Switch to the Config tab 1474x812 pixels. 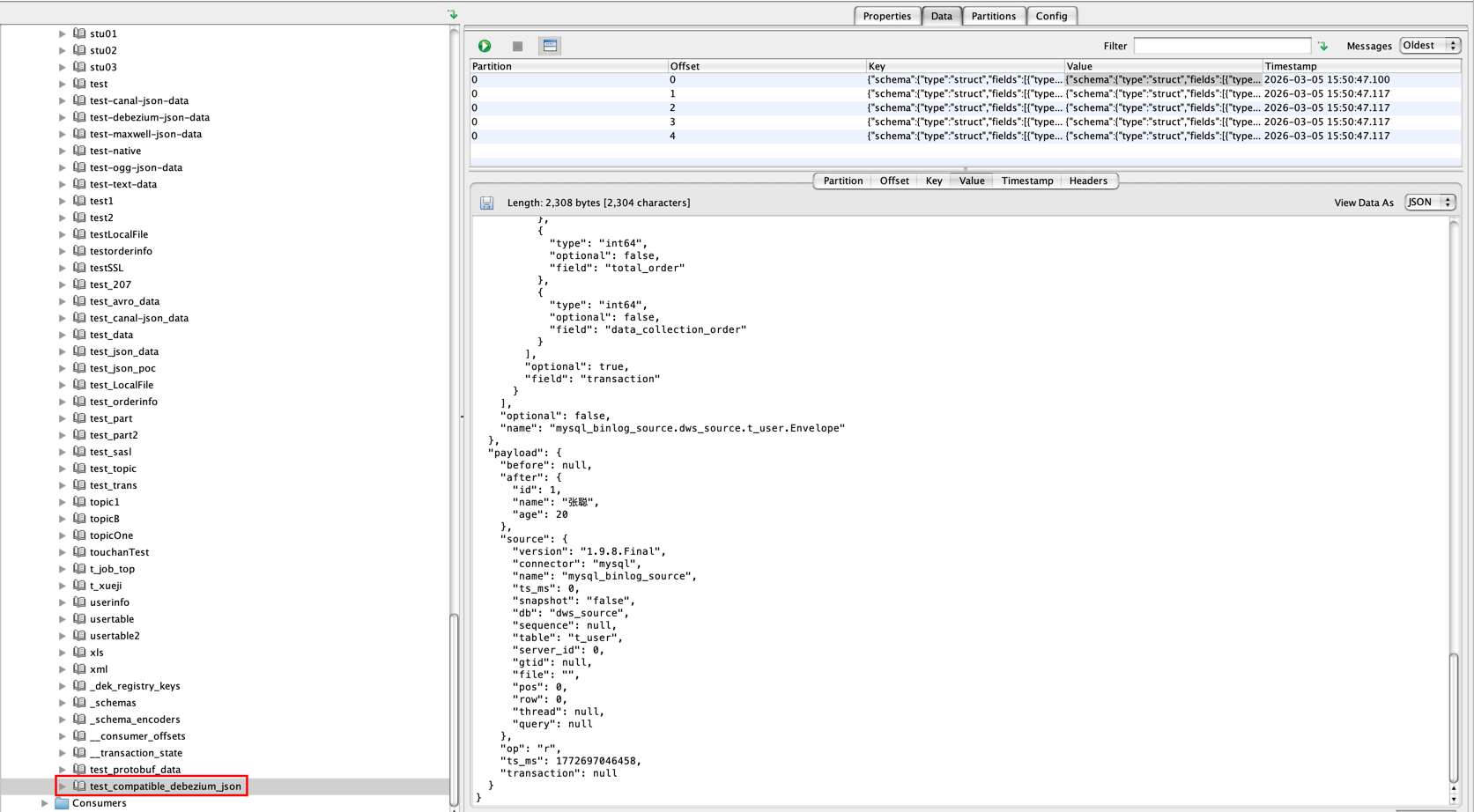coord(1051,16)
